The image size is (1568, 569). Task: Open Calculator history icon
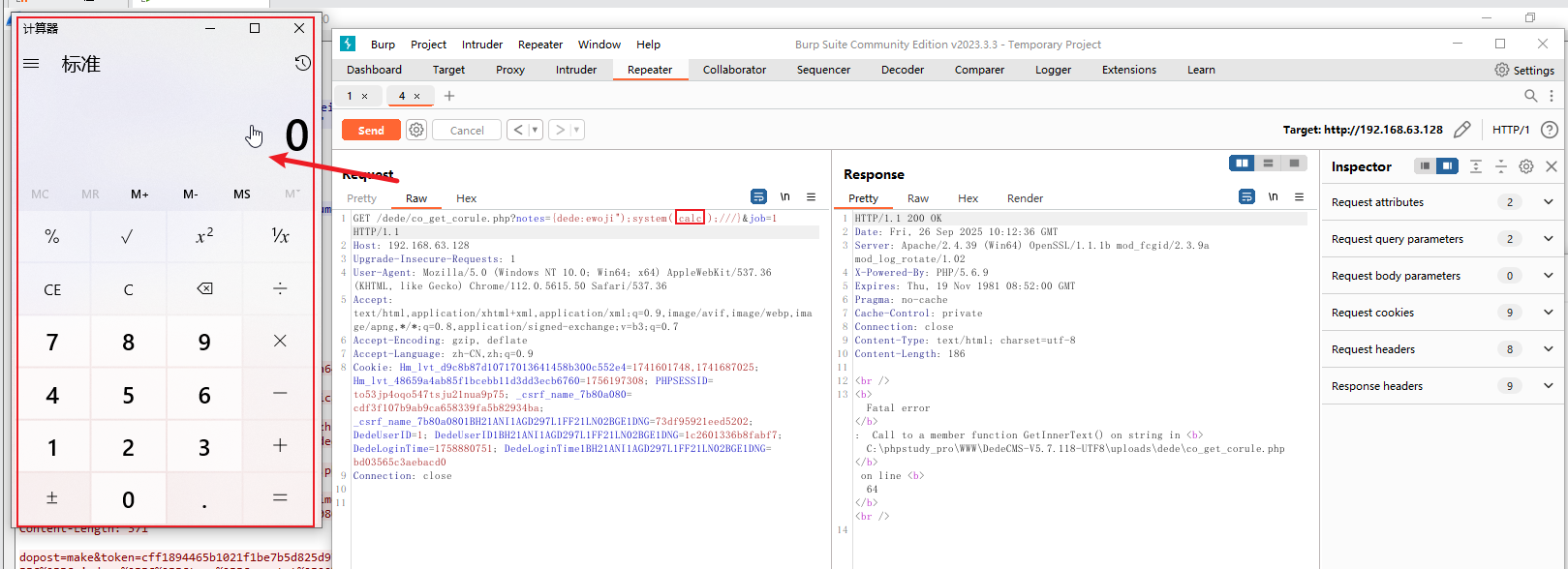[x=303, y=63]
